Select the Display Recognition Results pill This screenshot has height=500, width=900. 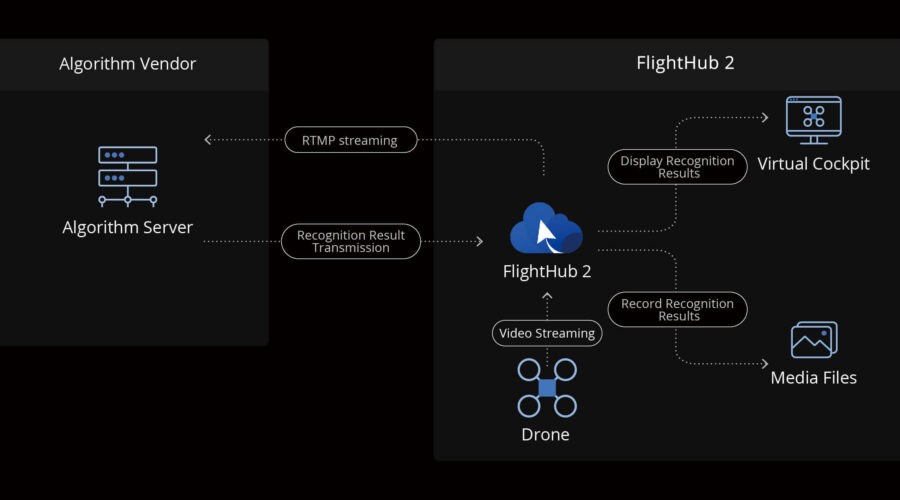(677, 167)
